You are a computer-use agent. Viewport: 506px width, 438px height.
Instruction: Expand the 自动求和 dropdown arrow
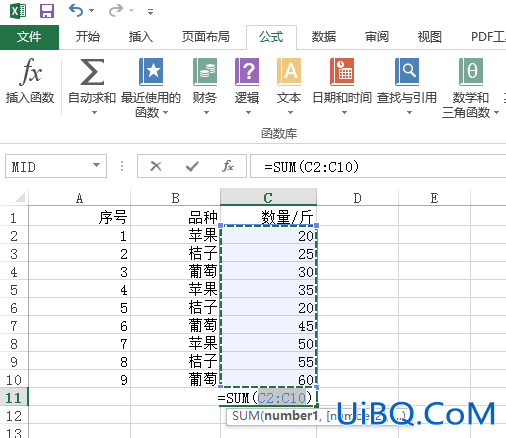coord(95,113)
